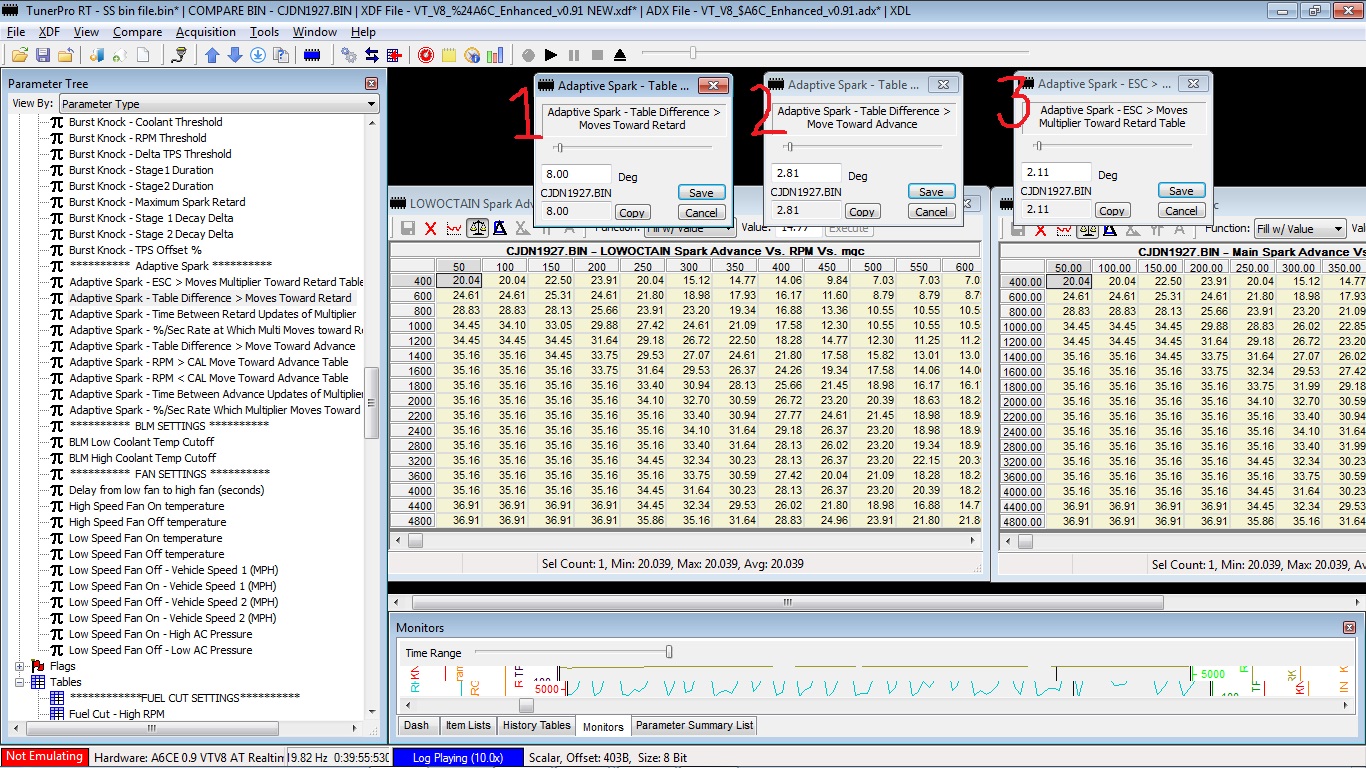
Task: Click the record button in the playback toolbar
Action: 528,55
